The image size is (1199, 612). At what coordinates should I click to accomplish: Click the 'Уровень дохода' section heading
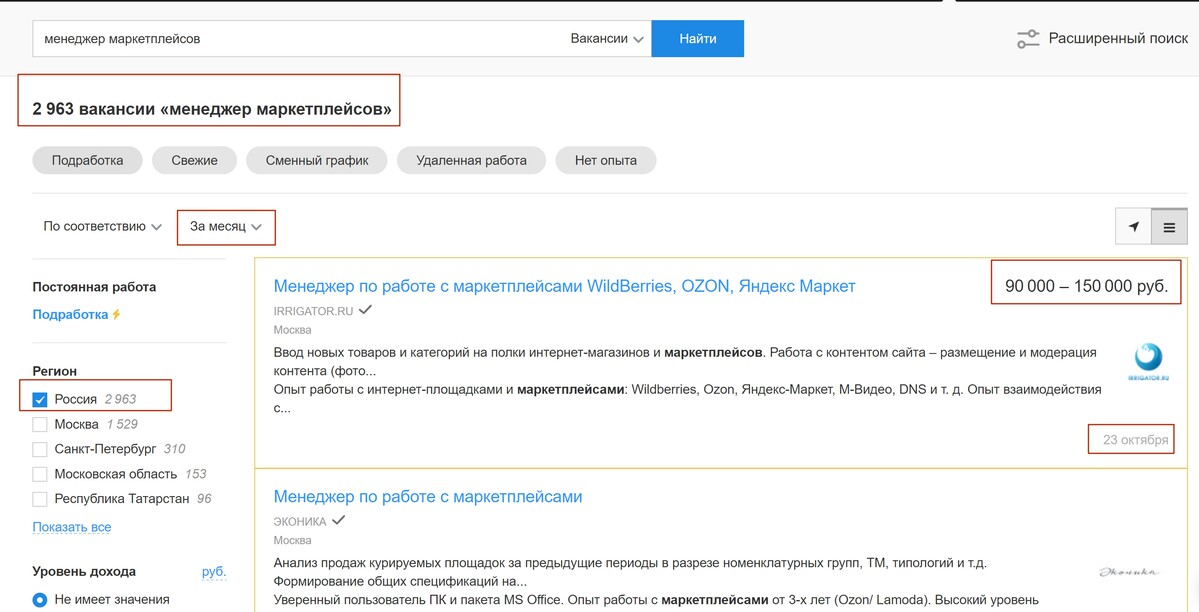84,571
